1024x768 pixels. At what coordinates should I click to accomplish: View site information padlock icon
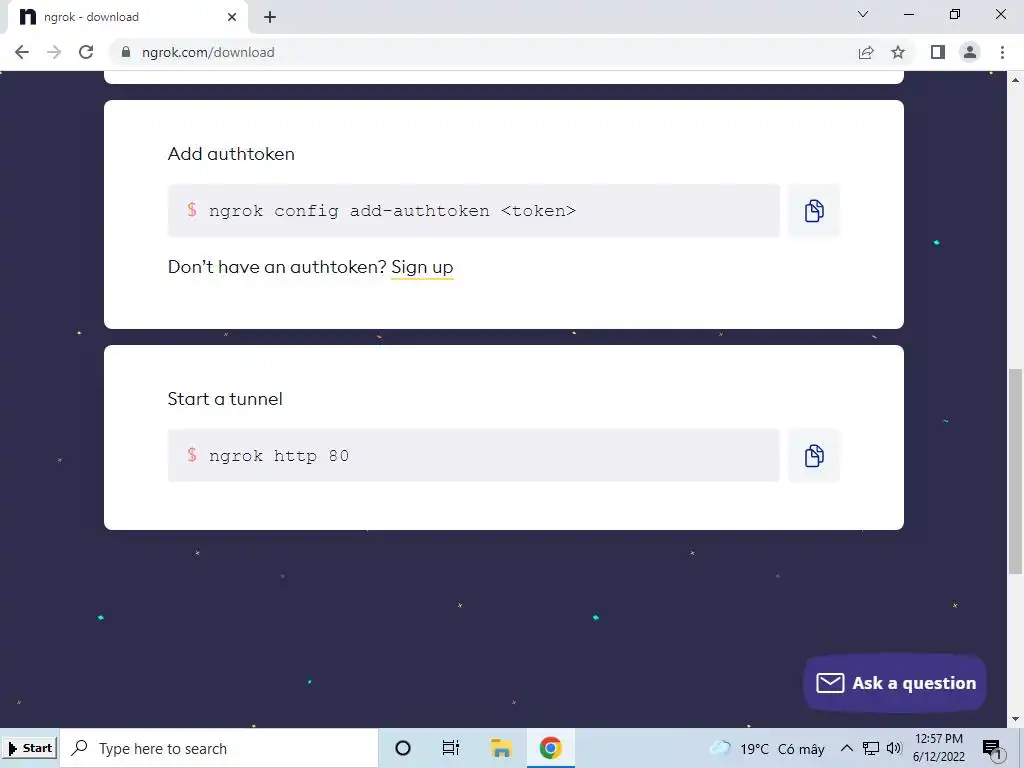click(x=126, y=52)
